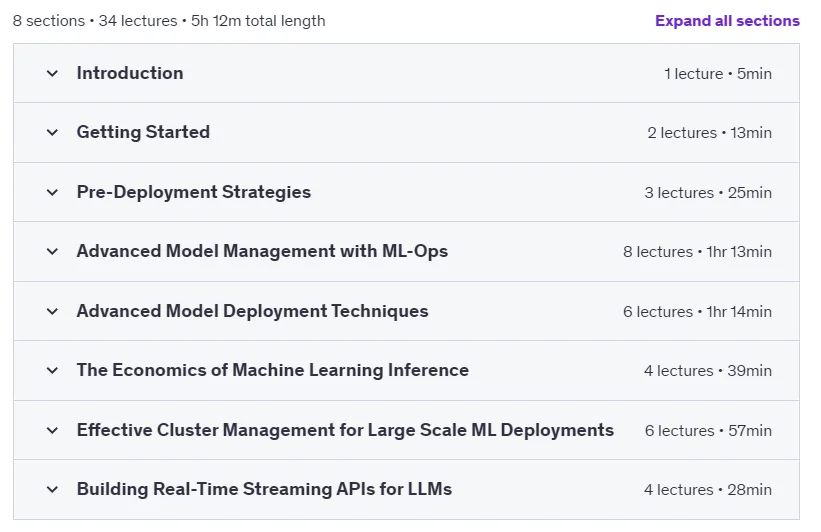
Task: Expand the Getting Started chevron
Action: pos(52,132)
